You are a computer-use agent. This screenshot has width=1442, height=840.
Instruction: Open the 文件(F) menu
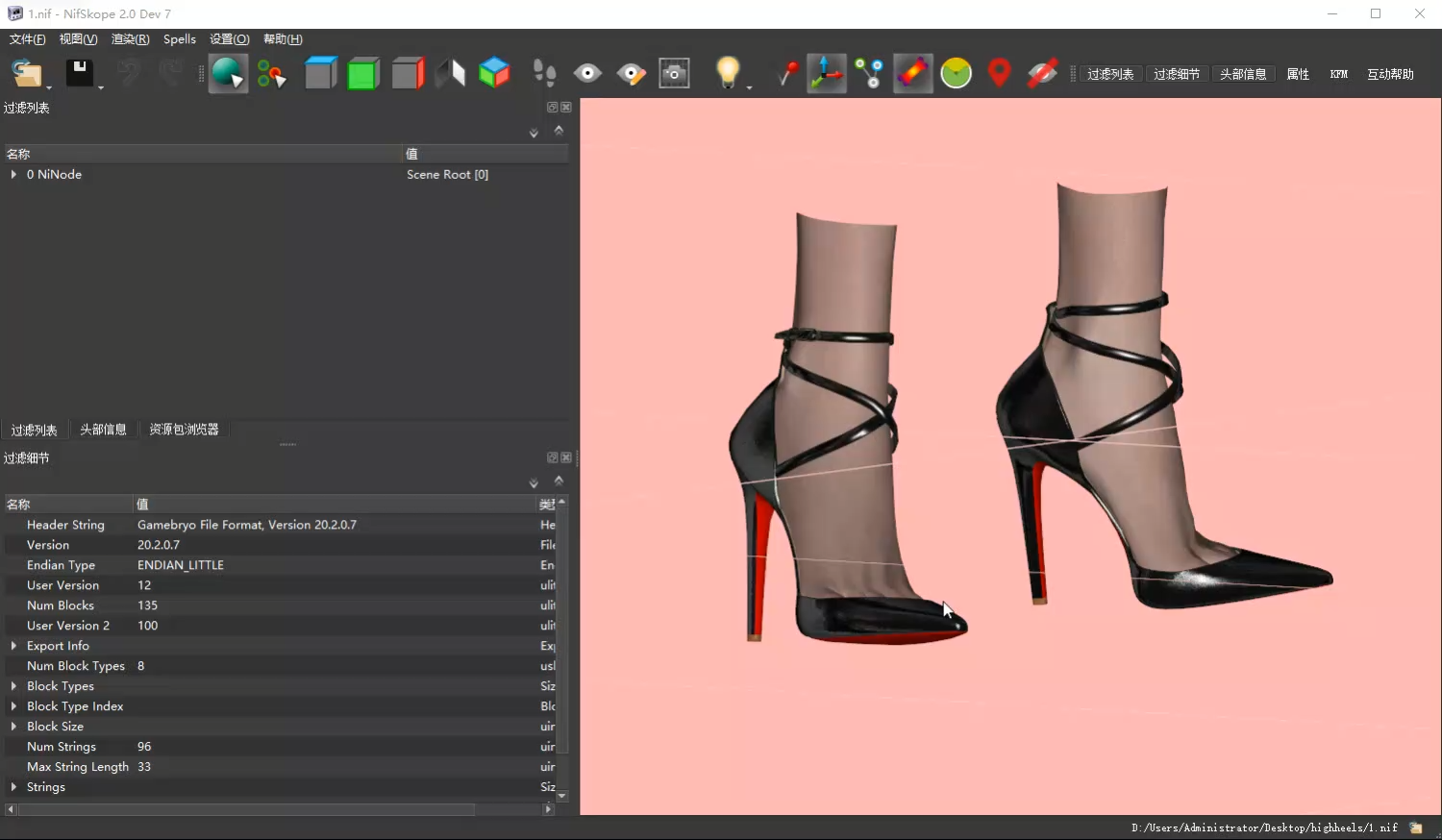pos(27,39)
